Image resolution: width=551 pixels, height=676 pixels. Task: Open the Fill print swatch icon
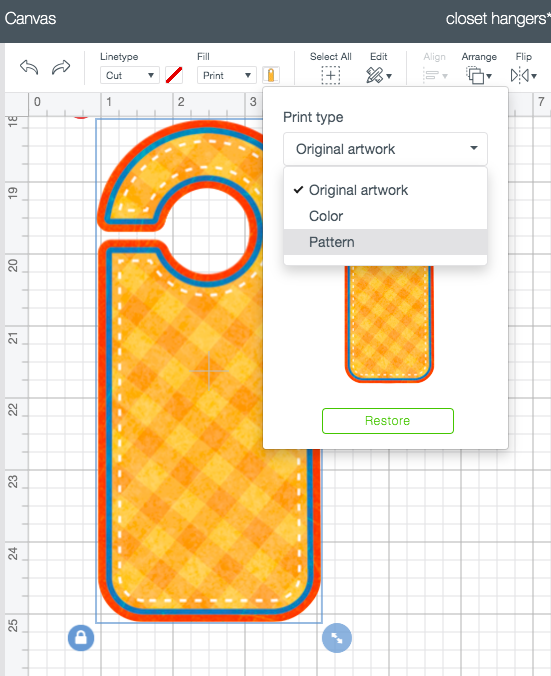271,75
